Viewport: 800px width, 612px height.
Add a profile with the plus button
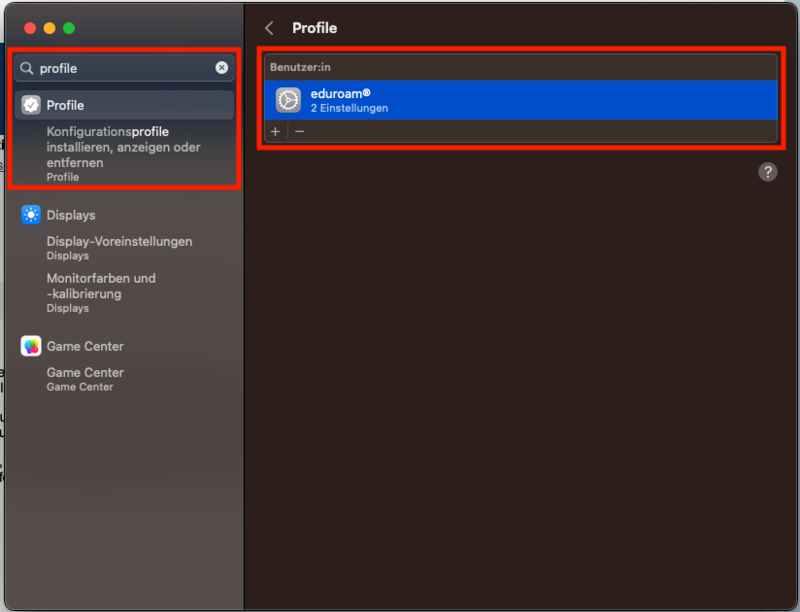point(276,132)
